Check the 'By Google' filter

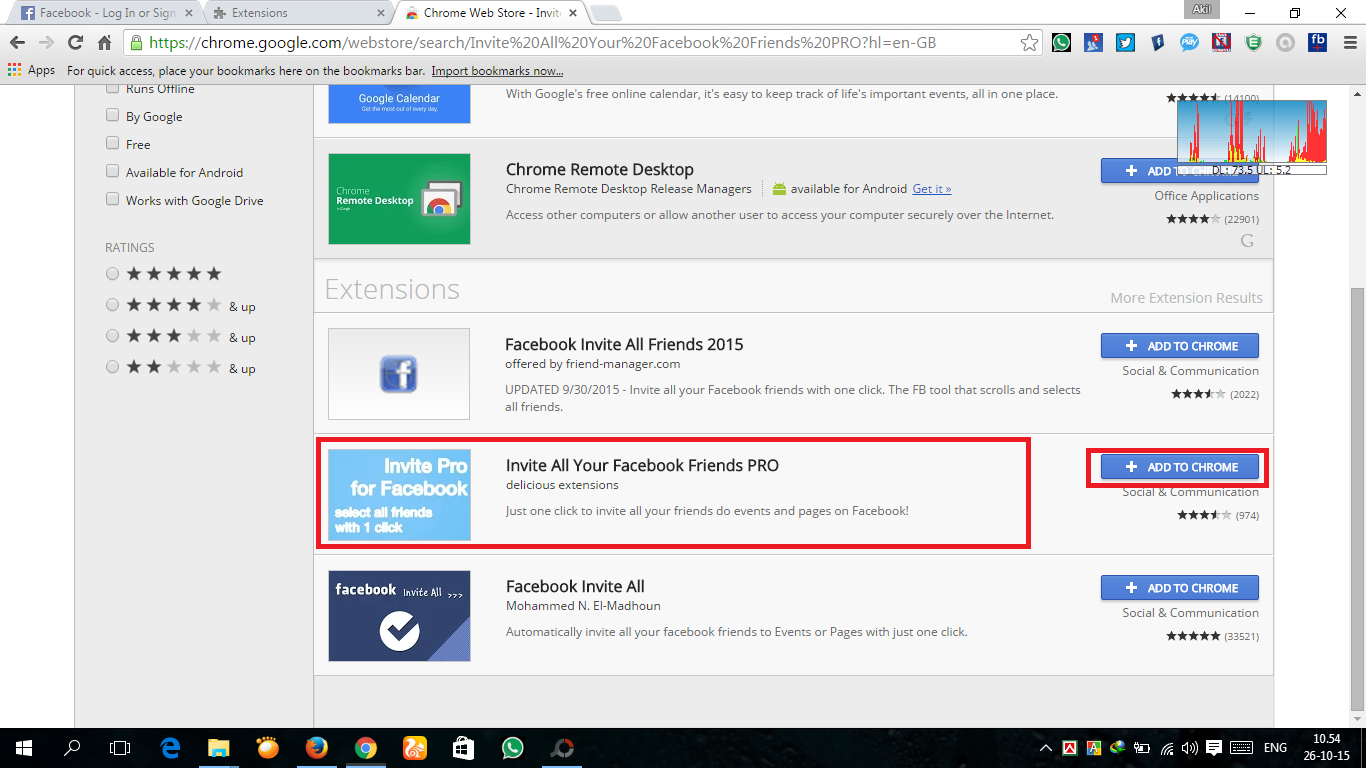click(x=113, y=116)
